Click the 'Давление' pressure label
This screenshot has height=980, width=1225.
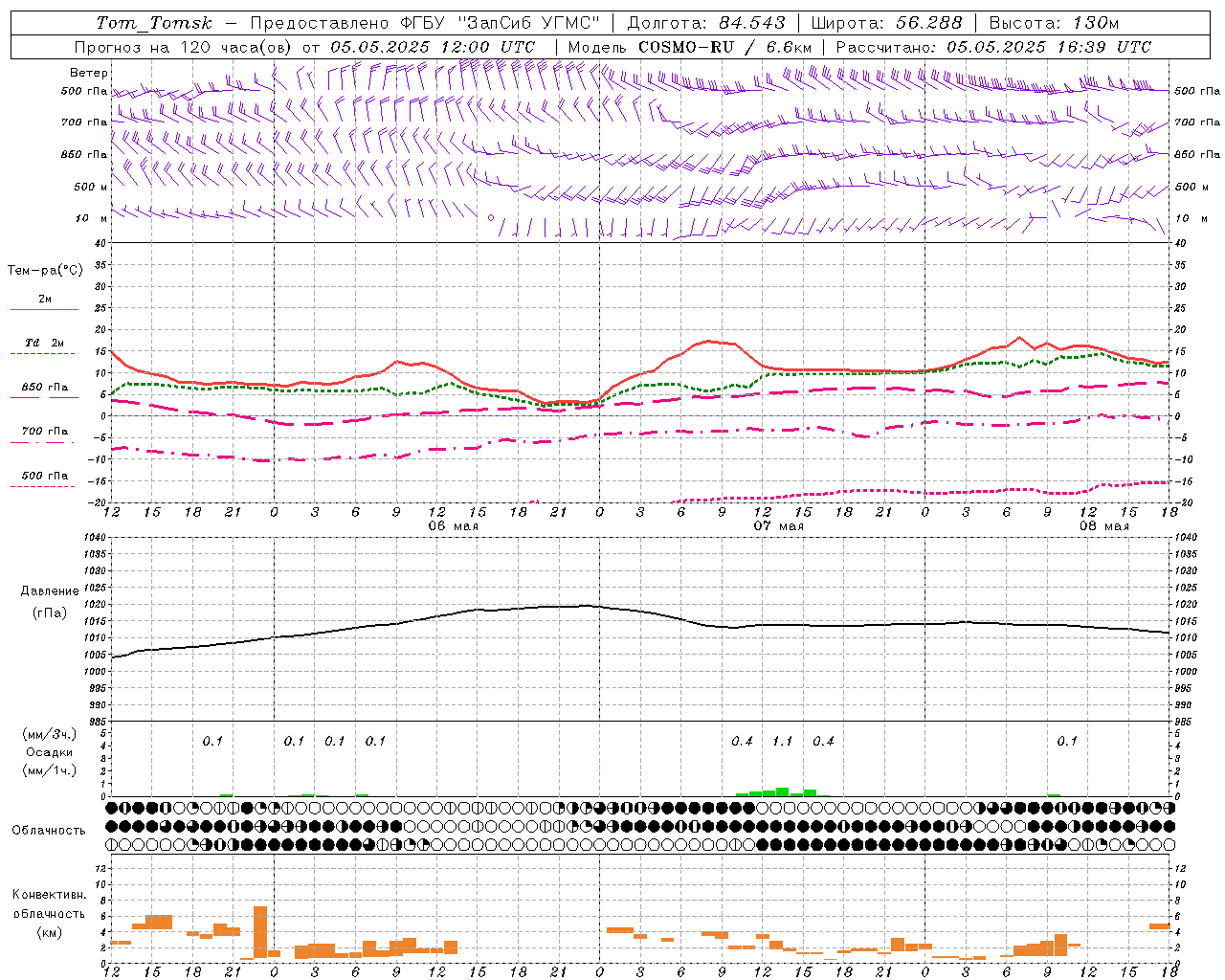pyautogui.click(x=50, y=591)
